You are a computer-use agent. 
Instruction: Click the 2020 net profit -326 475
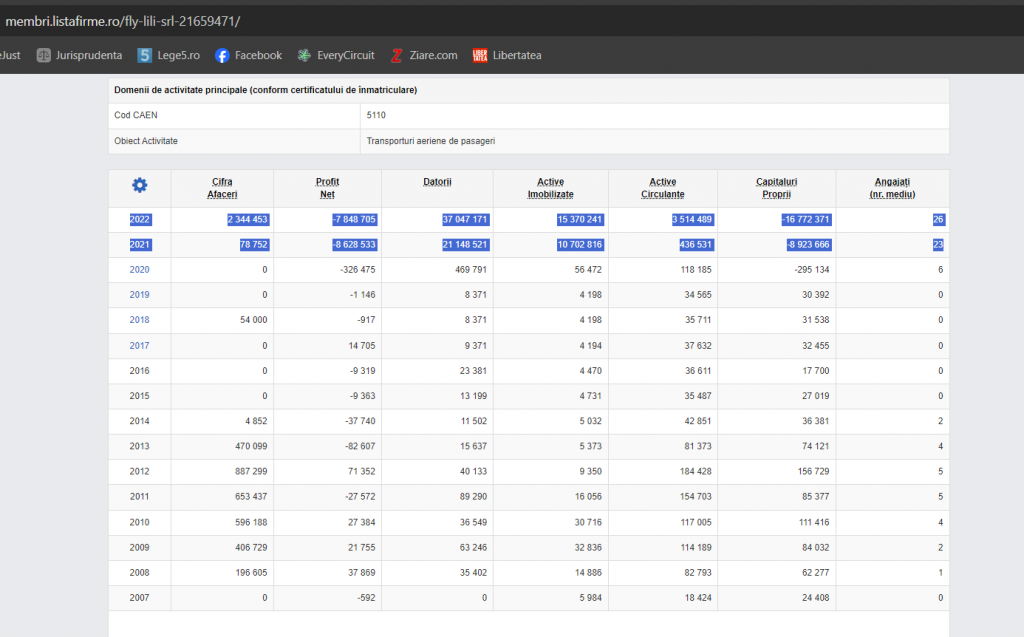click(358, 270)
